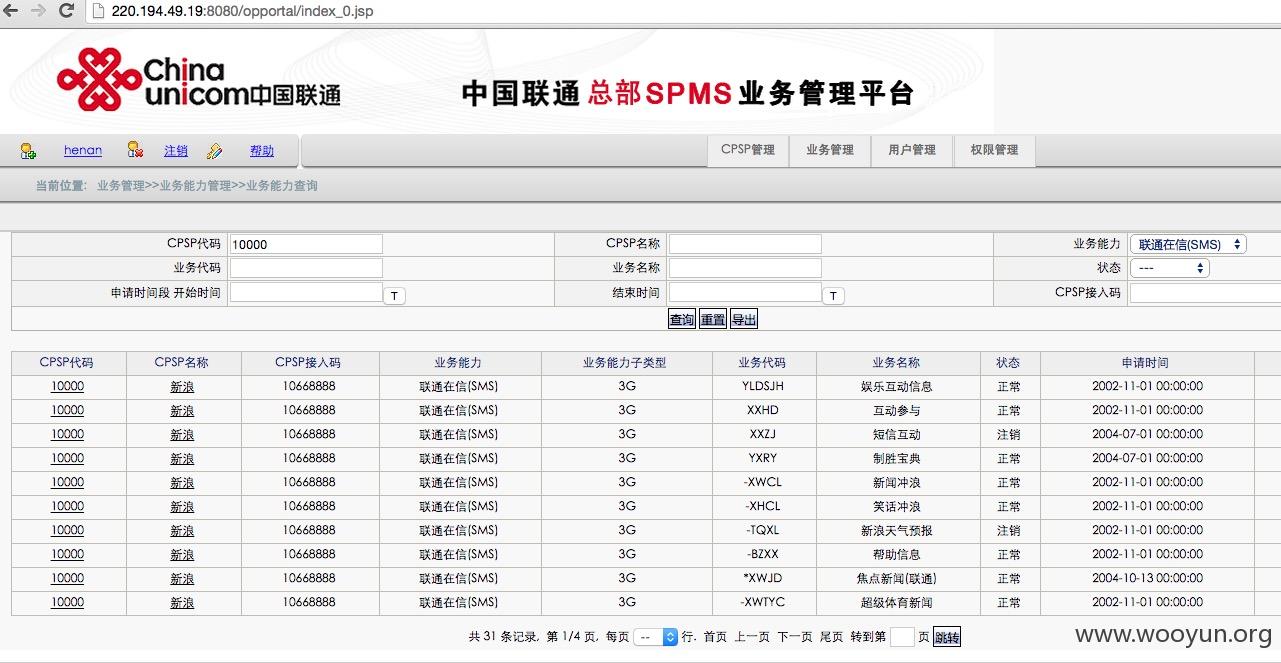Open 新浪 link in the -XHCL row
Image resolution: width=1281 pixels, height=663 pixels.
(182, 507)
